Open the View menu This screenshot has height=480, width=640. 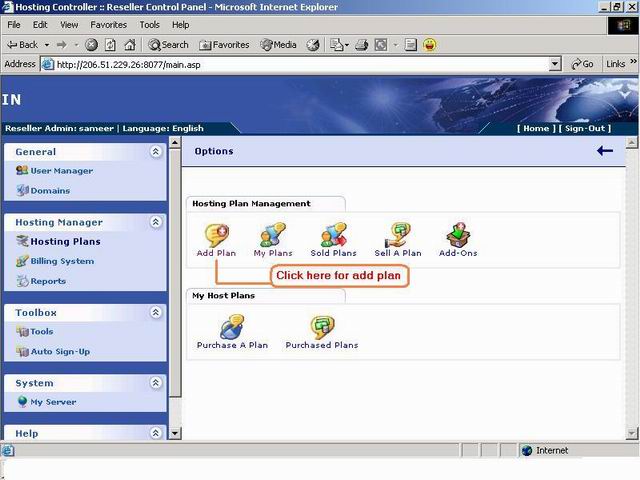(69, 25)
